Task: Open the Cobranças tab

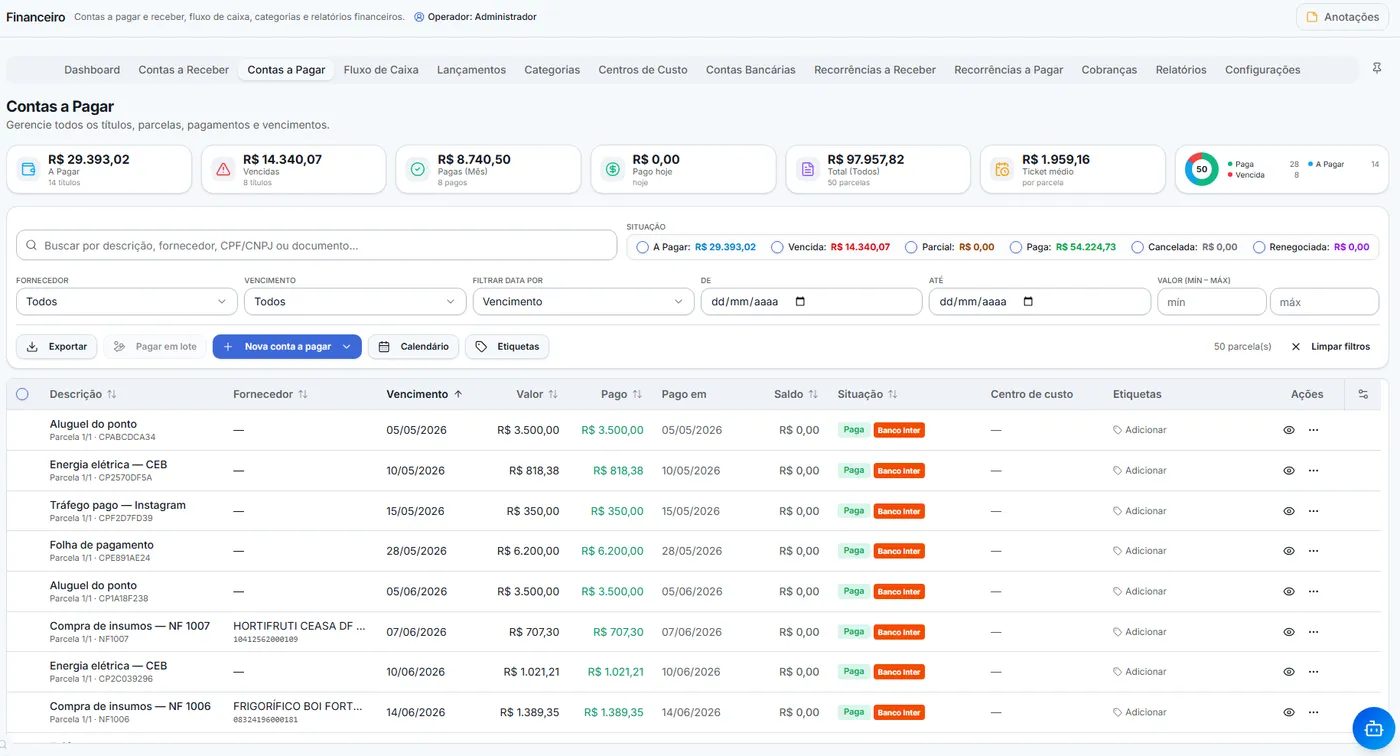Action: (1109, 70)
